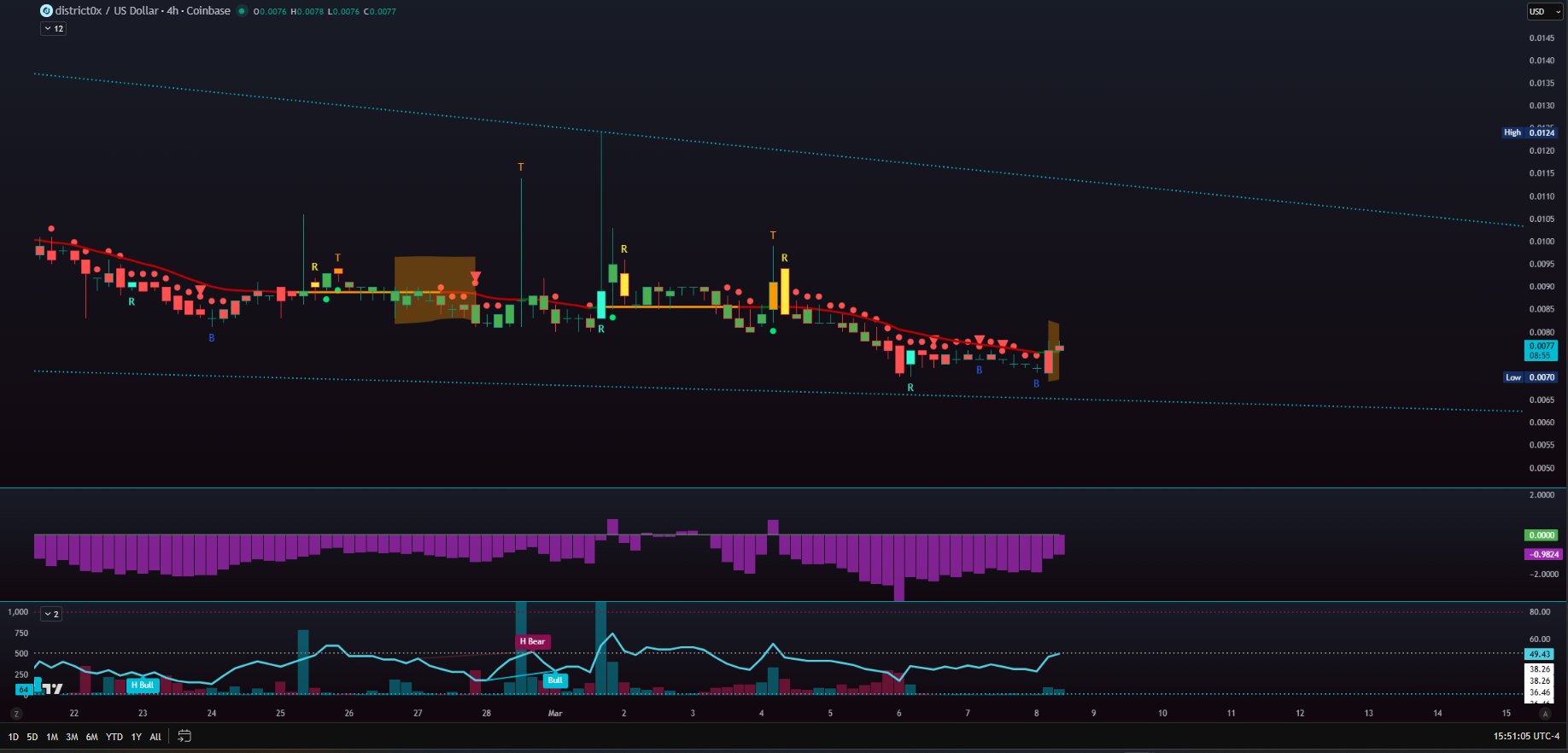
Task: Click the close price value C0.0077
Action: (380, 12)
